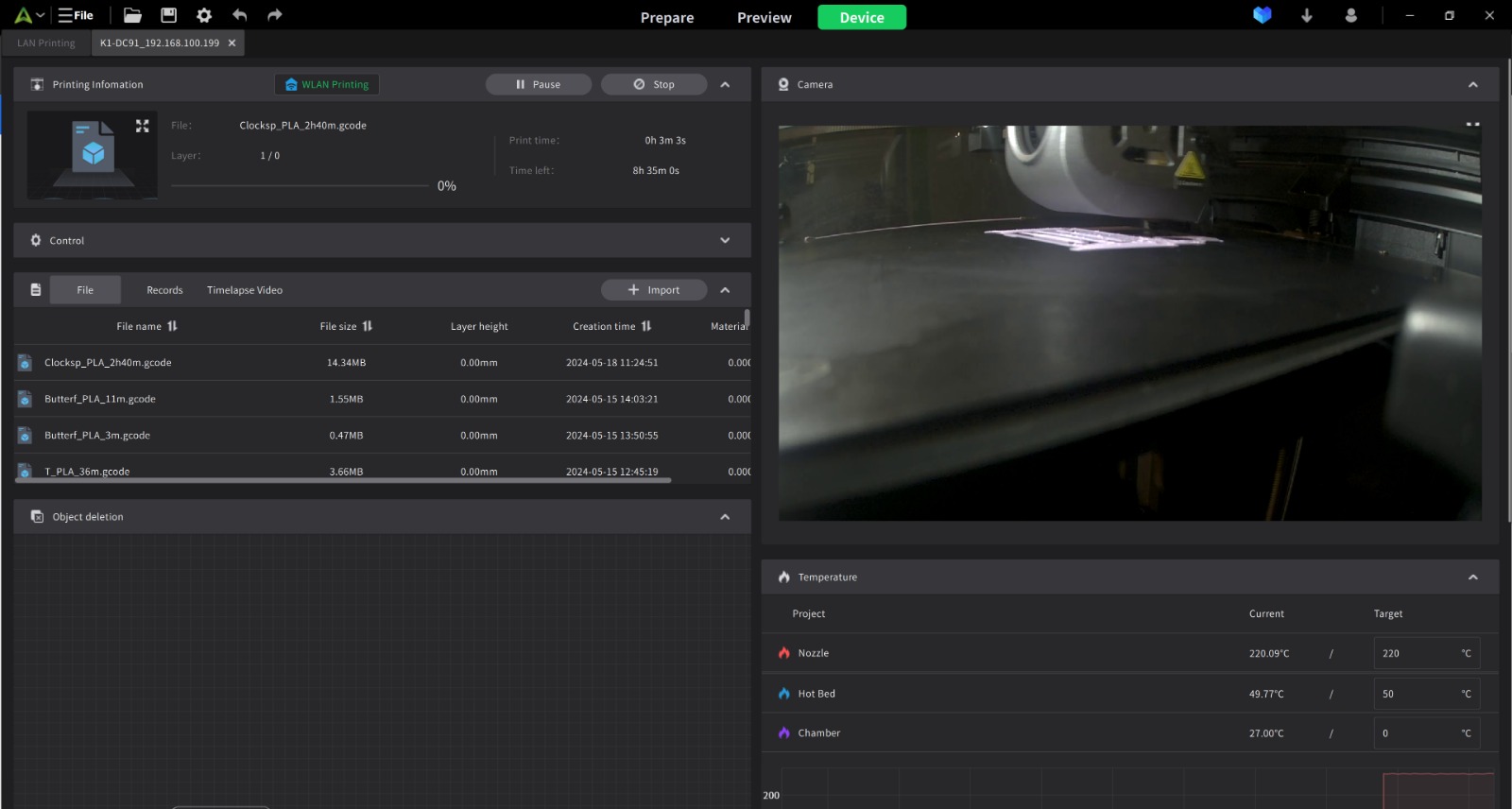Collapse the Temperature panel
The width and height of the screenshot is (1512, 809).
tap(1472, 577)
